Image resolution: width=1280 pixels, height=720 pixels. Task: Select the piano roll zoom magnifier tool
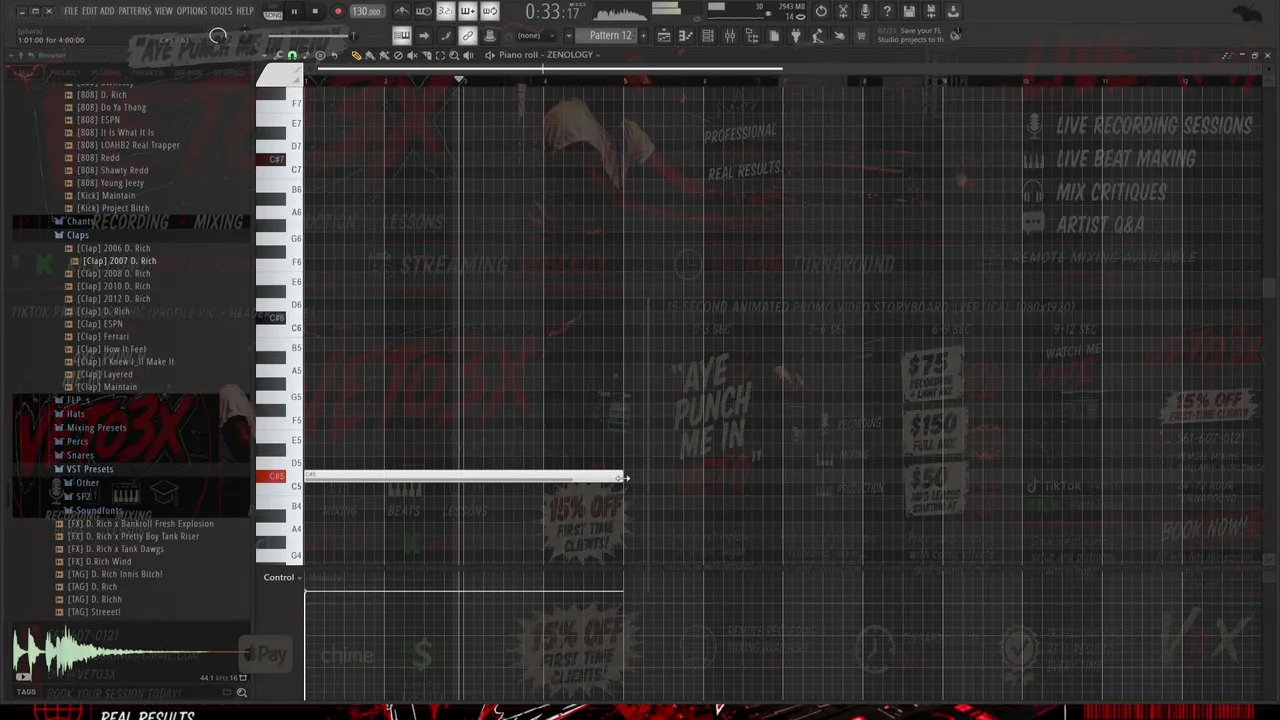pyautogui.click(x=454, y=56)
